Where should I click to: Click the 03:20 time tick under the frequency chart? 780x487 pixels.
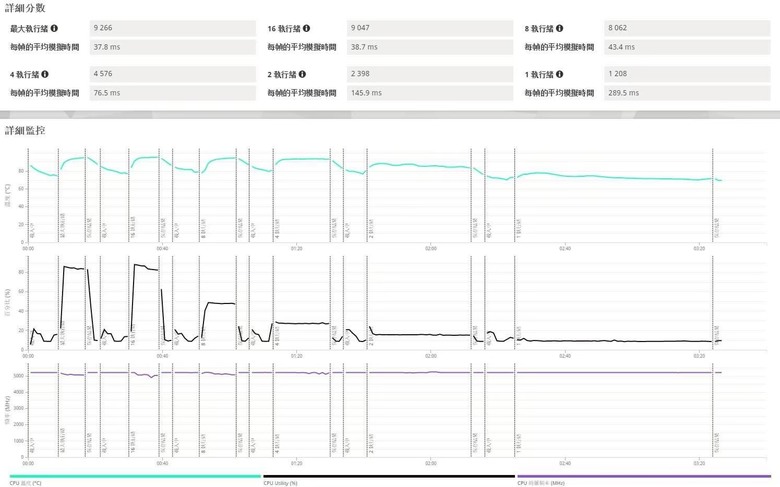click(699, 463)
